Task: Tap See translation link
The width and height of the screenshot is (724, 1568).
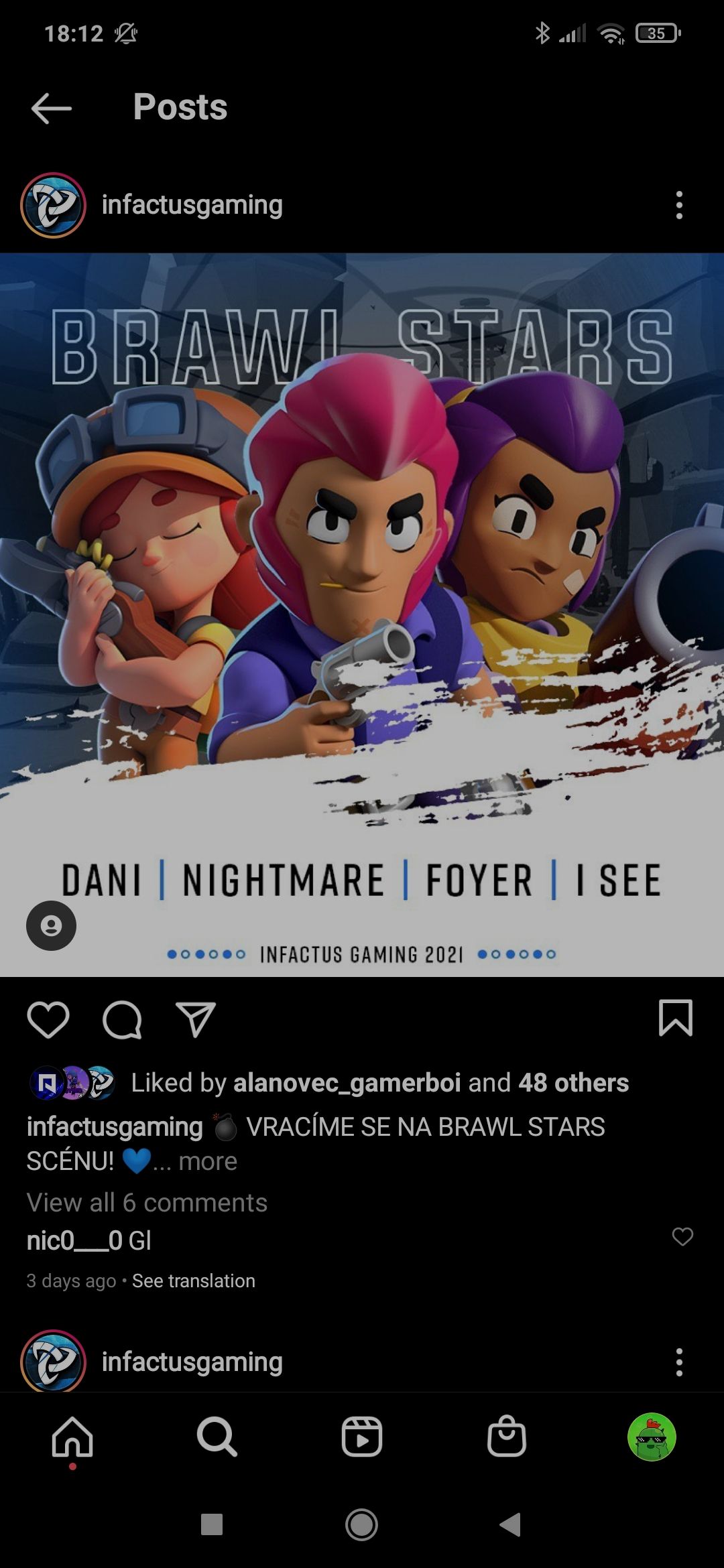Action: pos(194,1281)
